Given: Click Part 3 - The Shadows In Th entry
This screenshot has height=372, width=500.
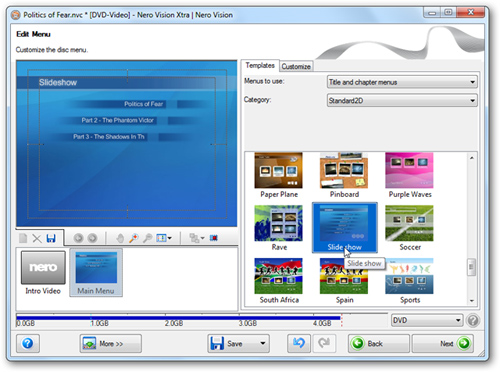Looking at the screenshot, I should click(109, 137).
